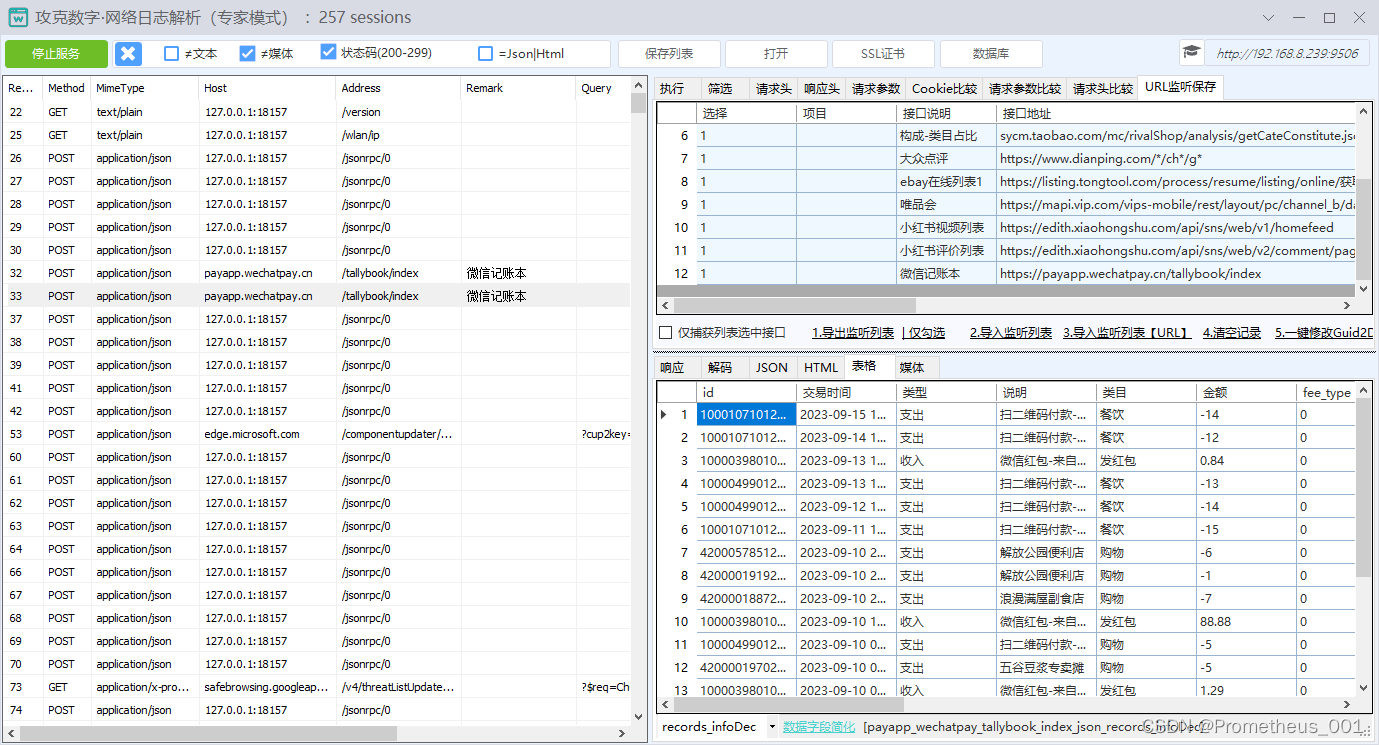Click the 88.88 amount cell
1379x745 pixels.
click(1246, 622)
